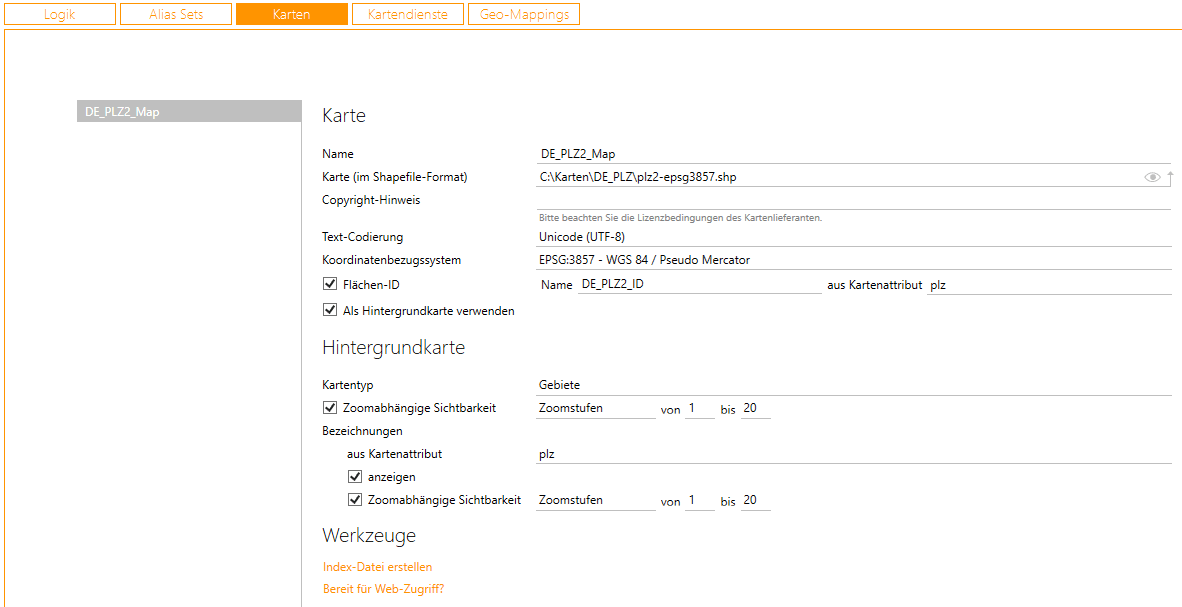The height and width of the screenshot is (607, 1182).
Task: Focus the Copyright-Hinweis text field
Action: (852, 200)
